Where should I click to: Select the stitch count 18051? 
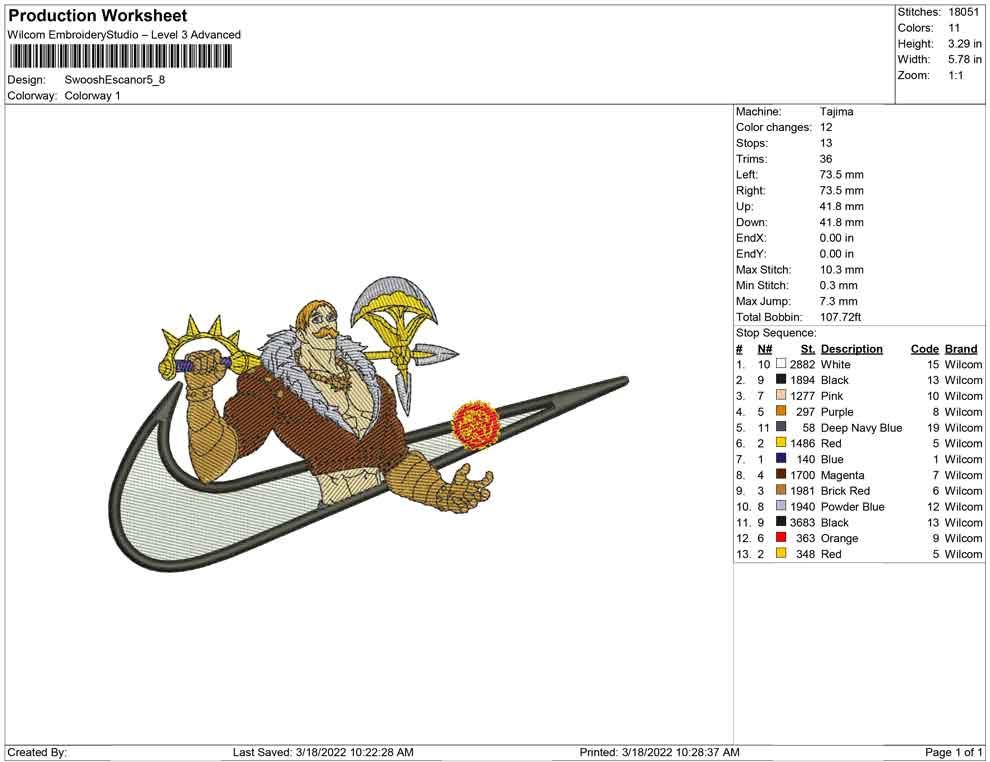(x=963, y=12)
